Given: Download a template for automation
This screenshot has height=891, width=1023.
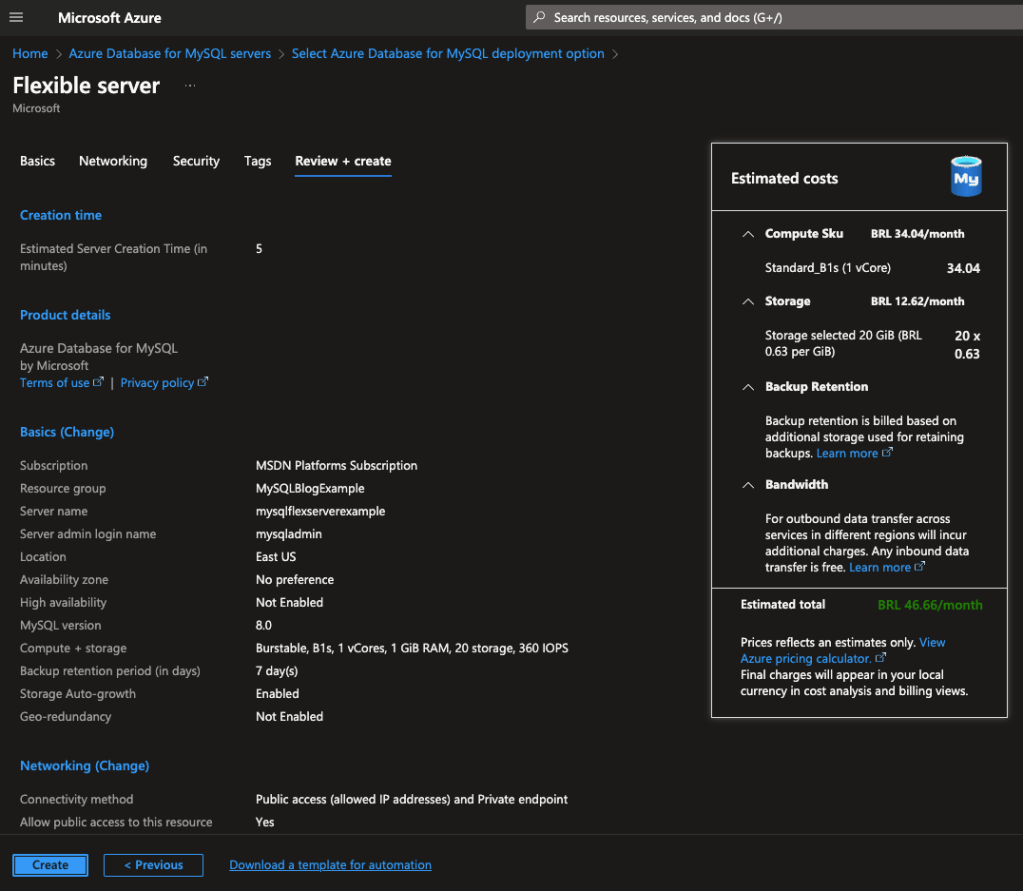Looking at the screenshot, I should point(330,865).
